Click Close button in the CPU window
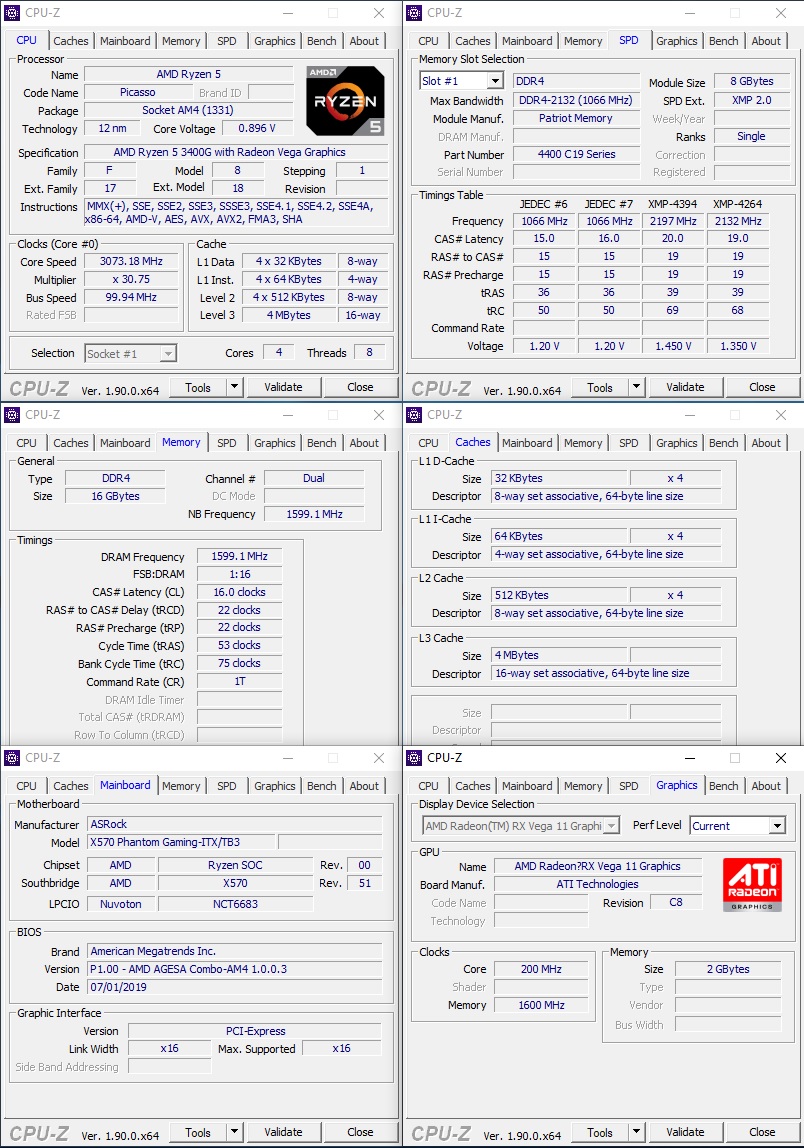This screenshot has height=1148, width=804. pos(360,387)
